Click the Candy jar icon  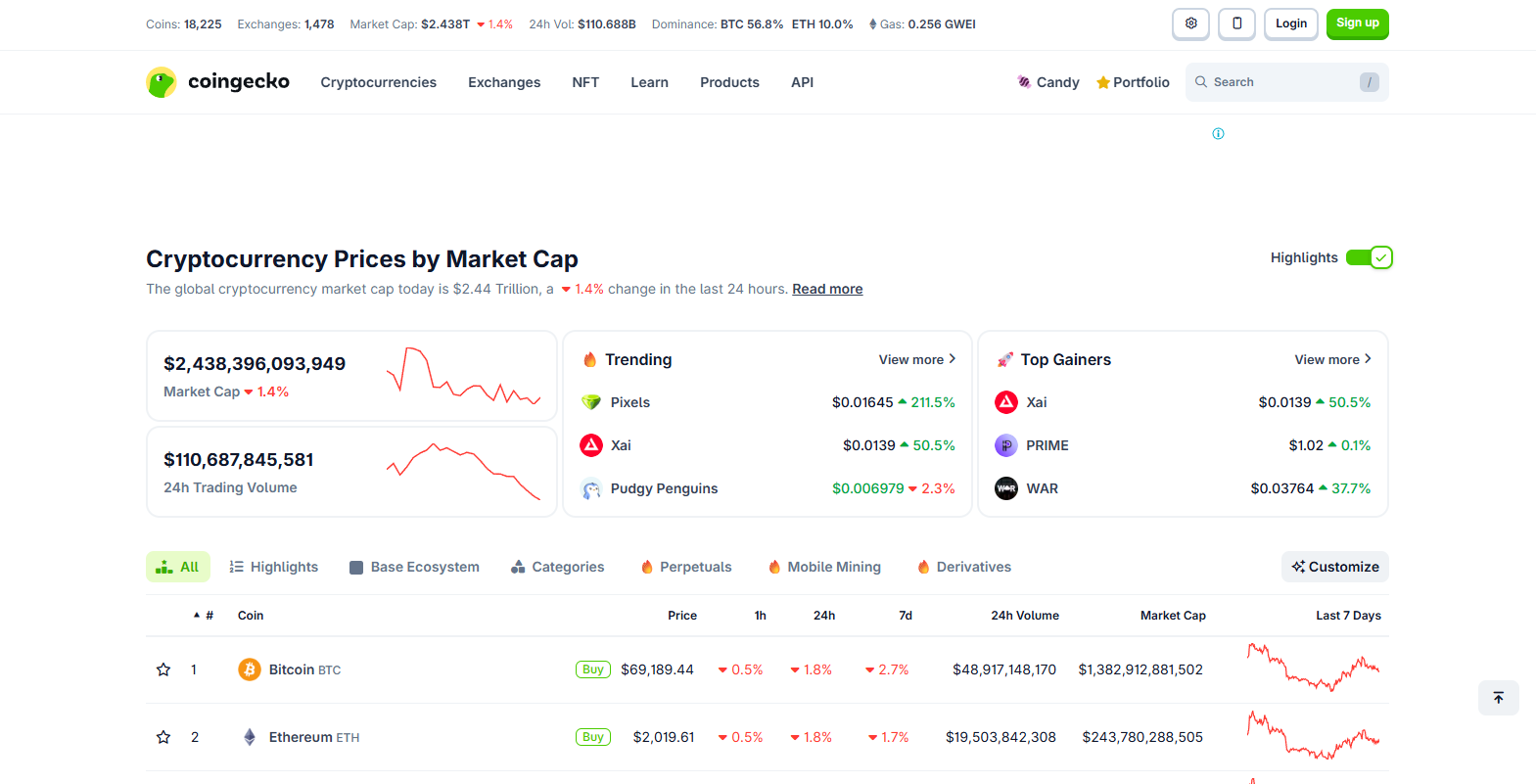1024,82
